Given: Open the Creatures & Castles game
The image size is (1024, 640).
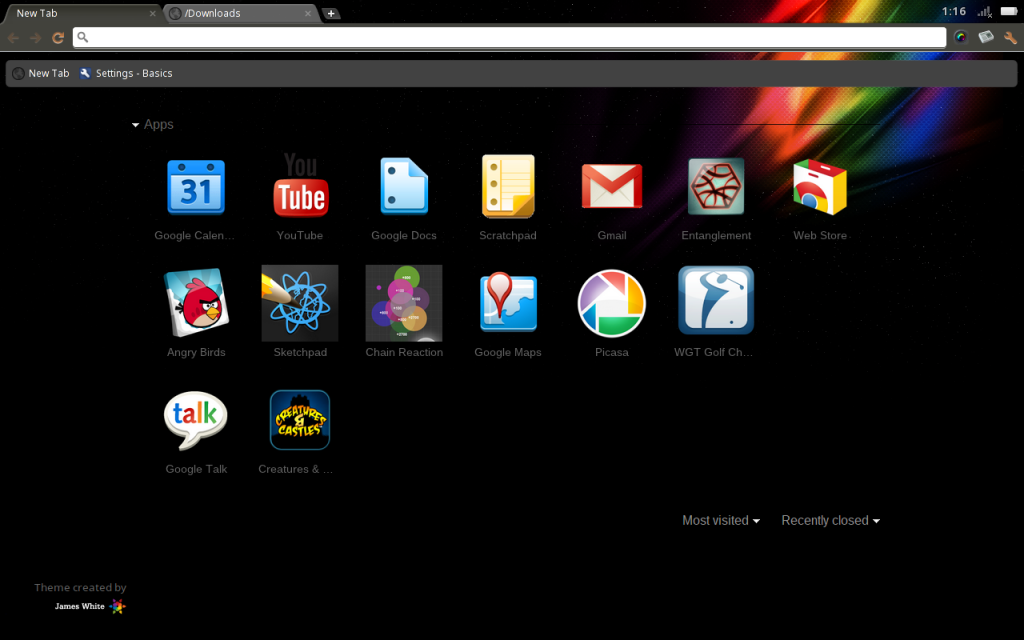Looking at the screenshot, I should 300,420.
